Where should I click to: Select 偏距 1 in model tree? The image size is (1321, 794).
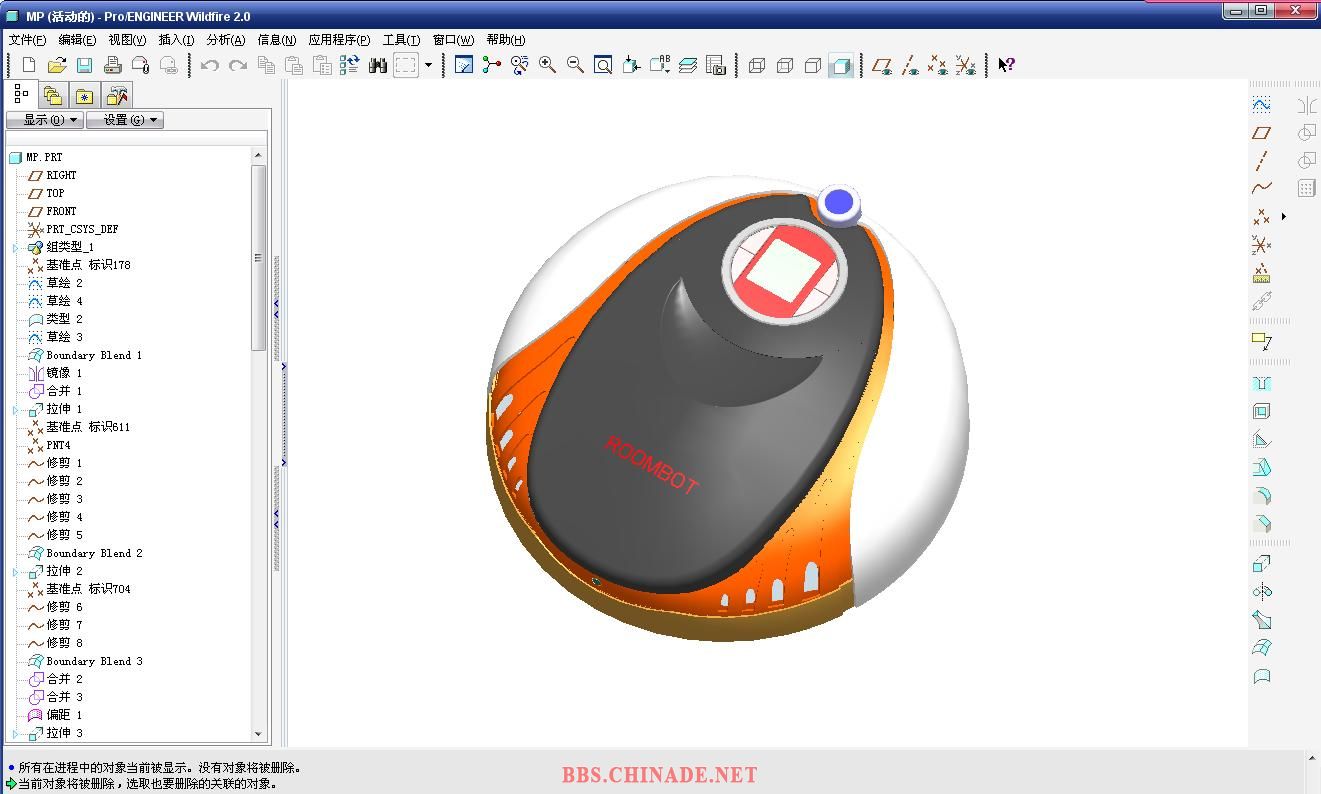coord(64,715)
